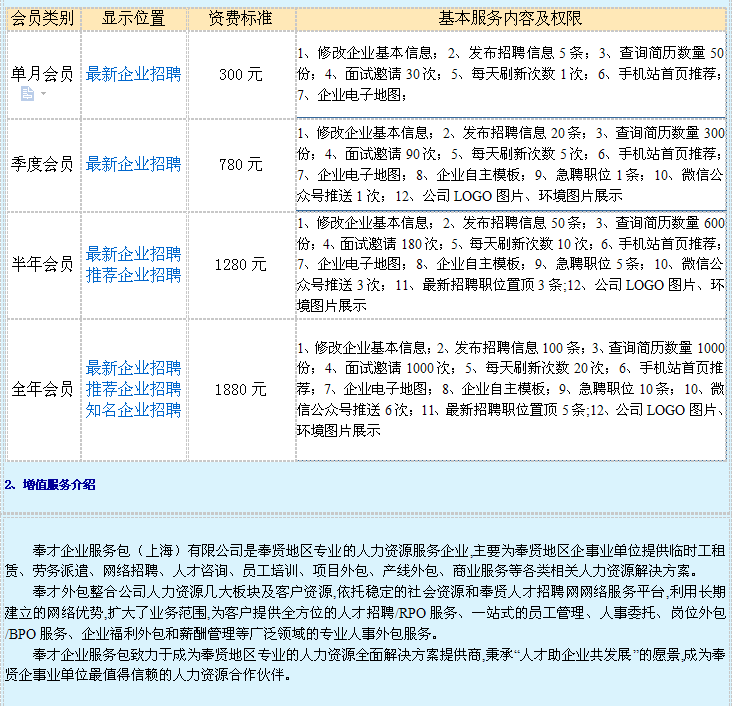Select the 单月会员 cell text
Viewport: 733px width, 706px height.
click(x=42, y=74)
